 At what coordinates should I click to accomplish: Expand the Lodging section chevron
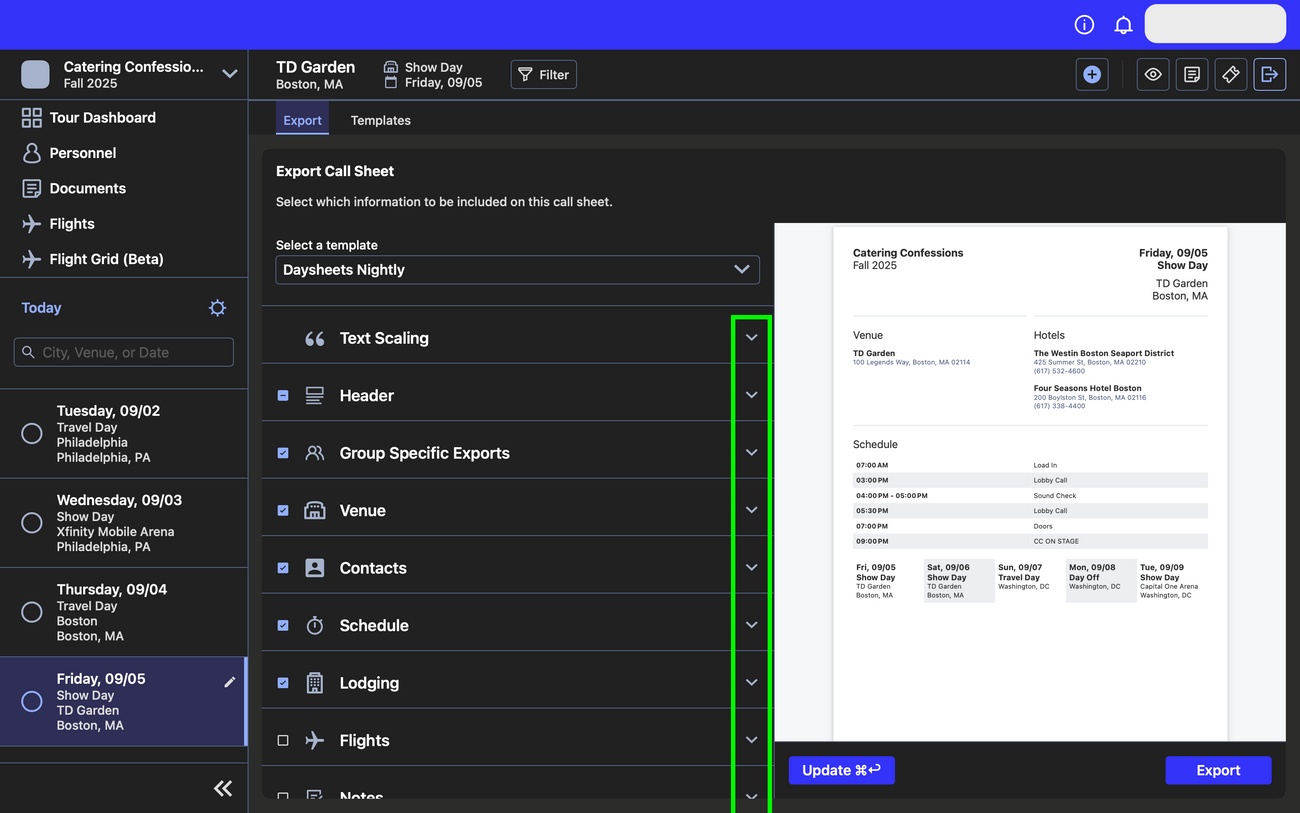[x=752, y=683]
